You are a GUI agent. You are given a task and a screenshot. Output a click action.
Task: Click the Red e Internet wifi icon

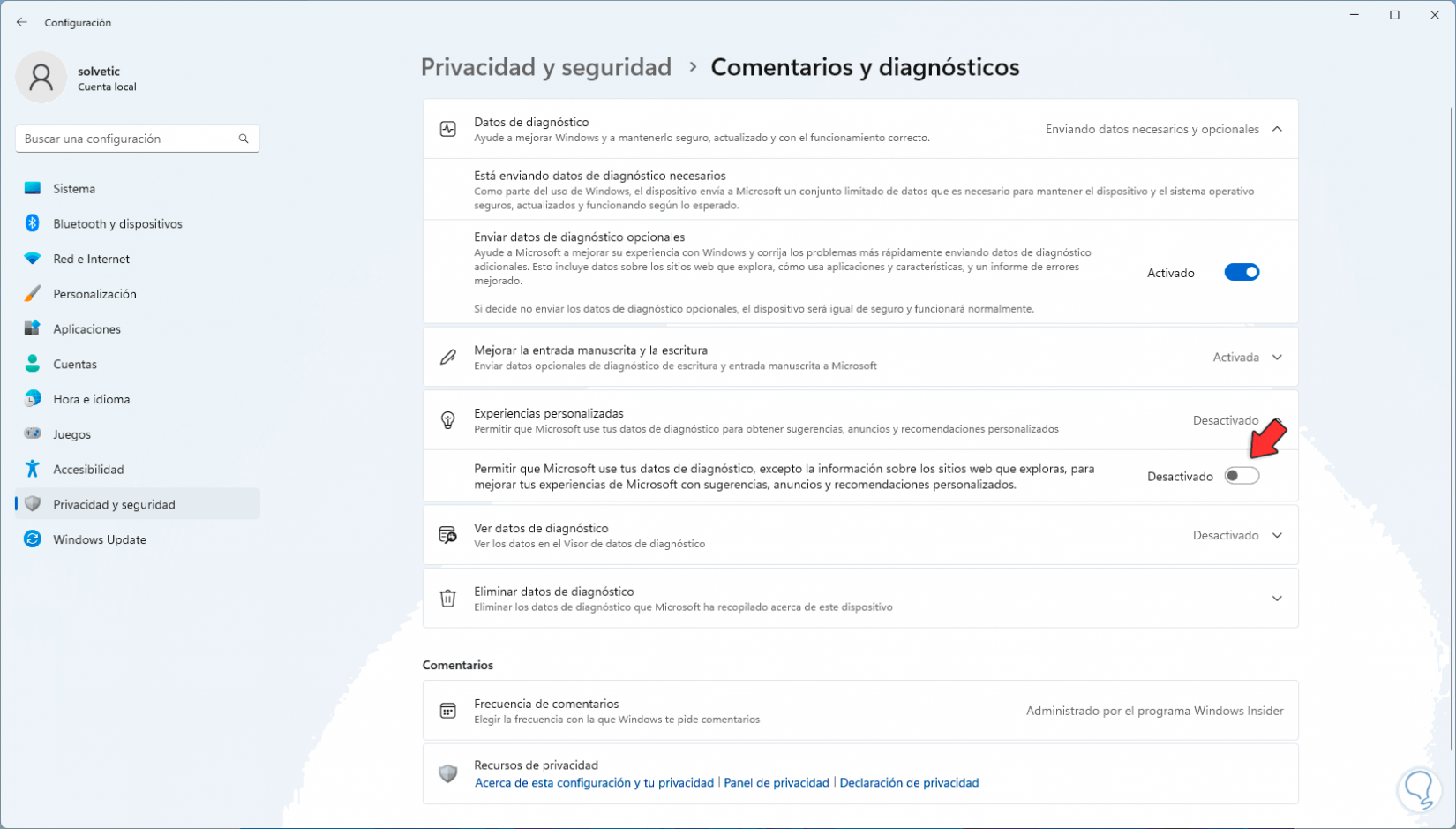[x=33, y=259]
